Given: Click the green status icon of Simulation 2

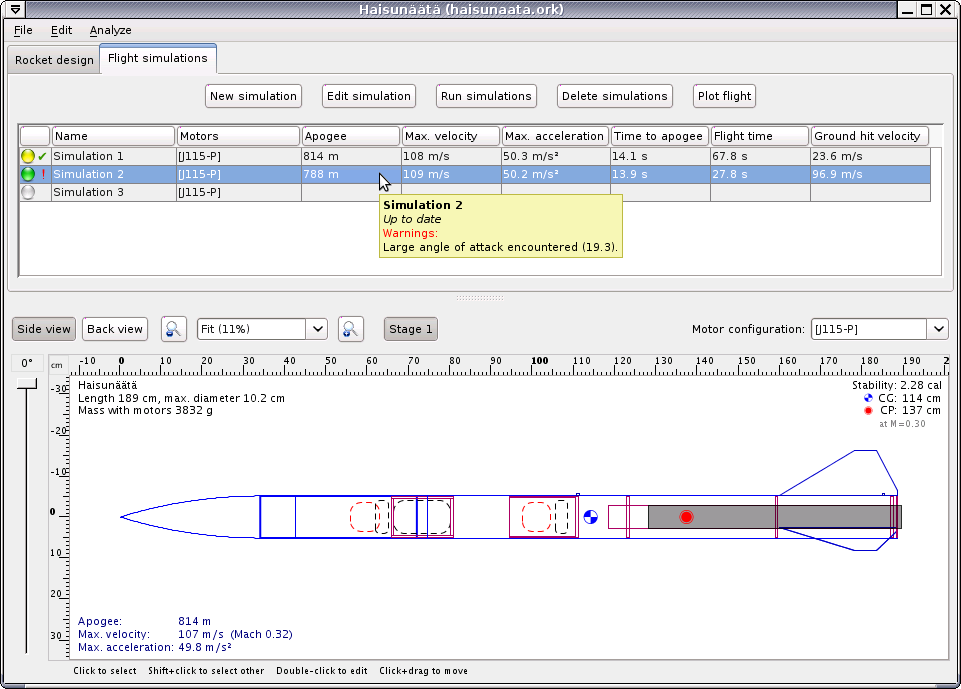Looking at the screenshot, I should 28,174.
